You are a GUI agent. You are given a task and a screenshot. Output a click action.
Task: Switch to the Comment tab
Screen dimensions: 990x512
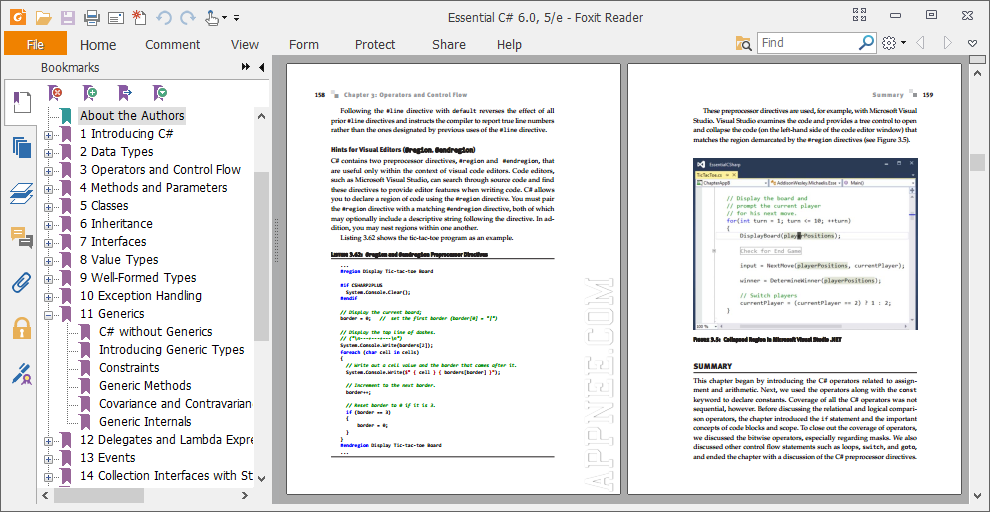[x=172, y=45]
